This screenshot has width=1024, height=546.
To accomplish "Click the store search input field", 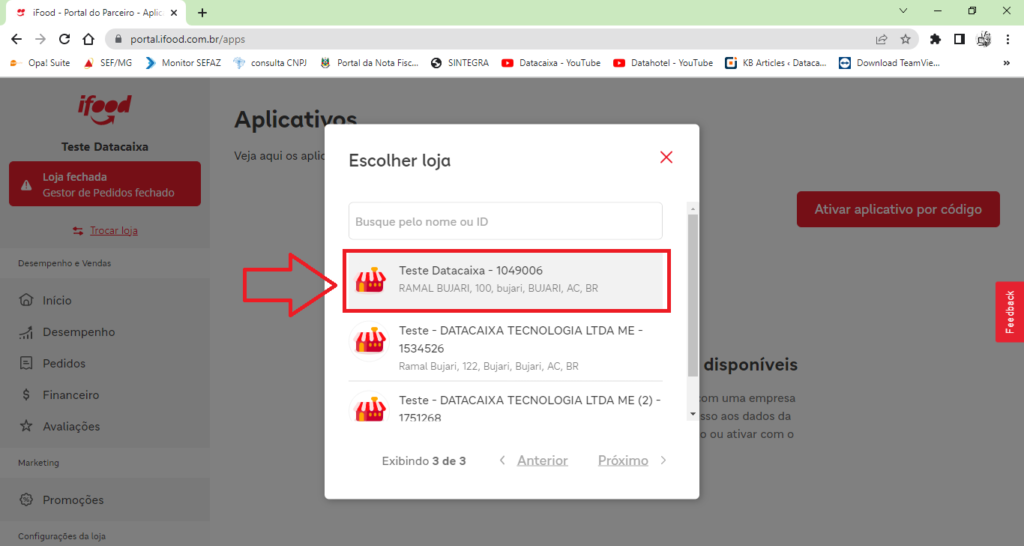I will [505, 221].
